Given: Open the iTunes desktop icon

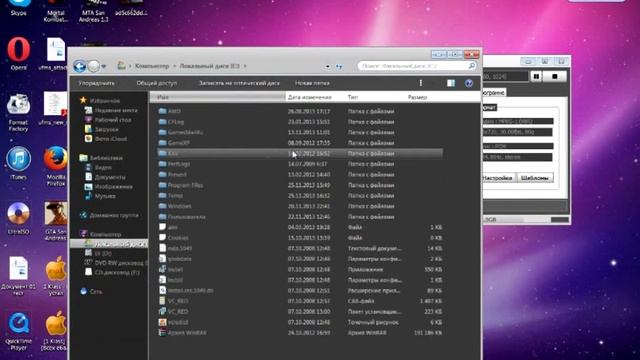Looking at the screenshot, I should tap(18, 163).
